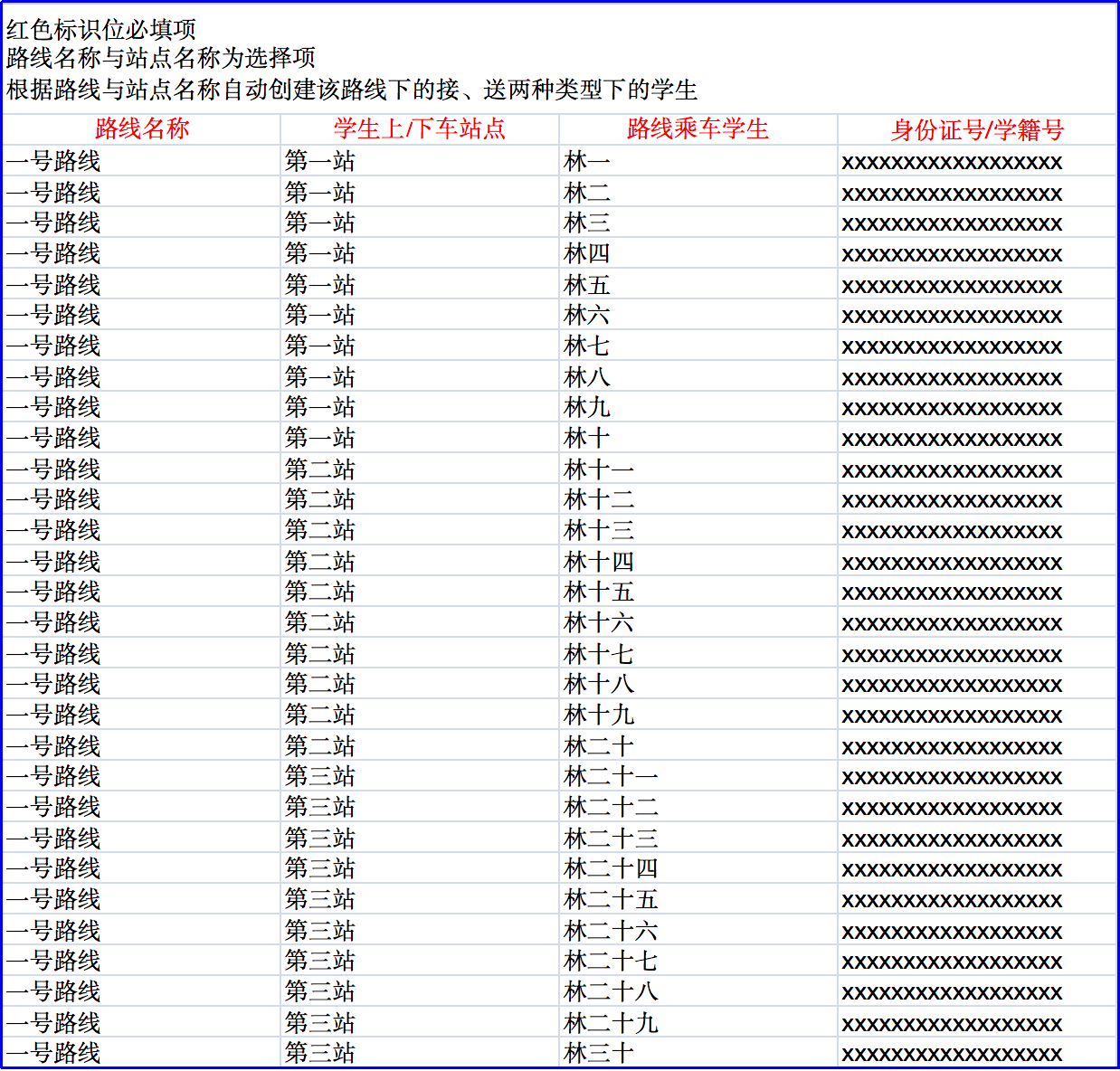Select student cell 林二十六

698,930
